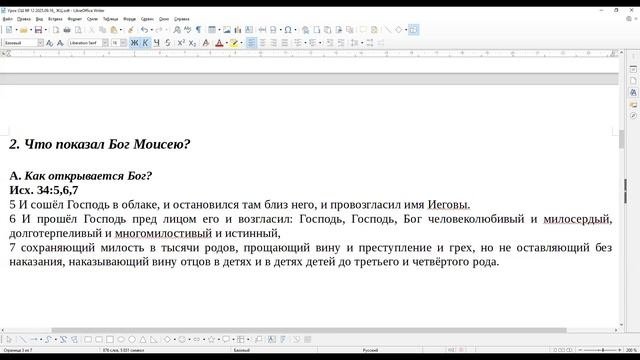
Task: Open paragraph style dropdown
Action: pos(40,43)
